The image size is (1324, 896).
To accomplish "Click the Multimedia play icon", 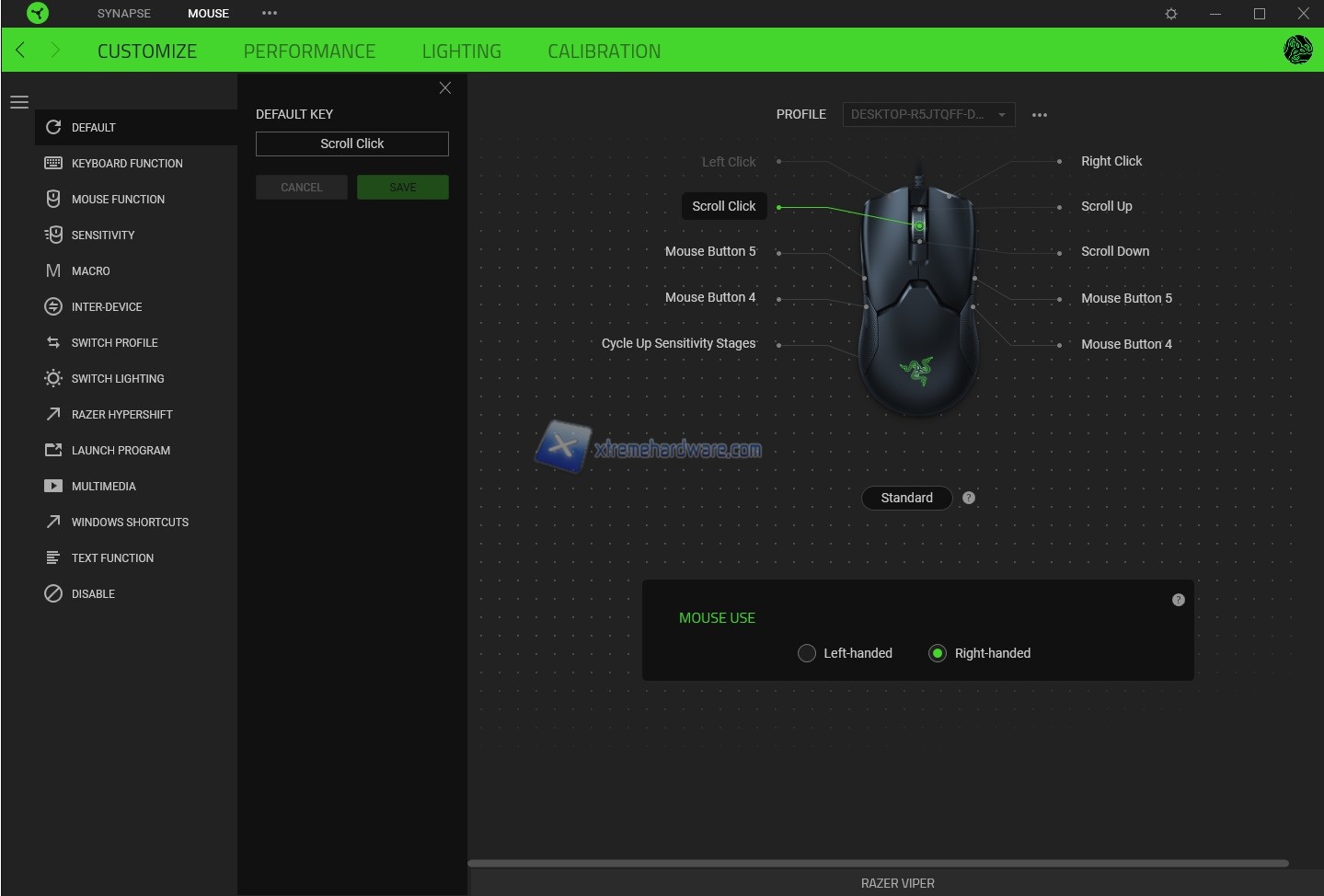I will point(53,486).
